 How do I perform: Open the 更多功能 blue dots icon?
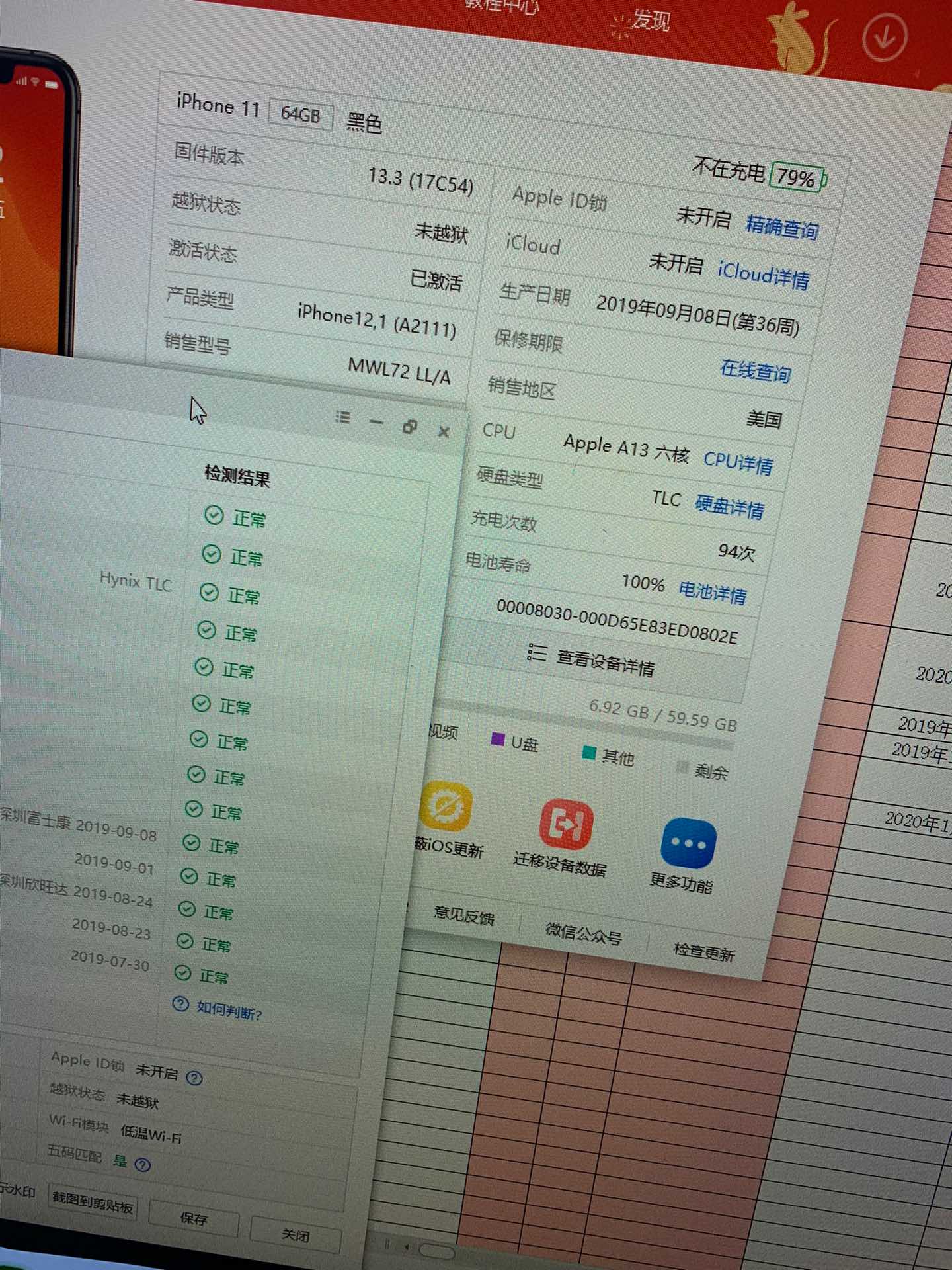click(688, 843)
